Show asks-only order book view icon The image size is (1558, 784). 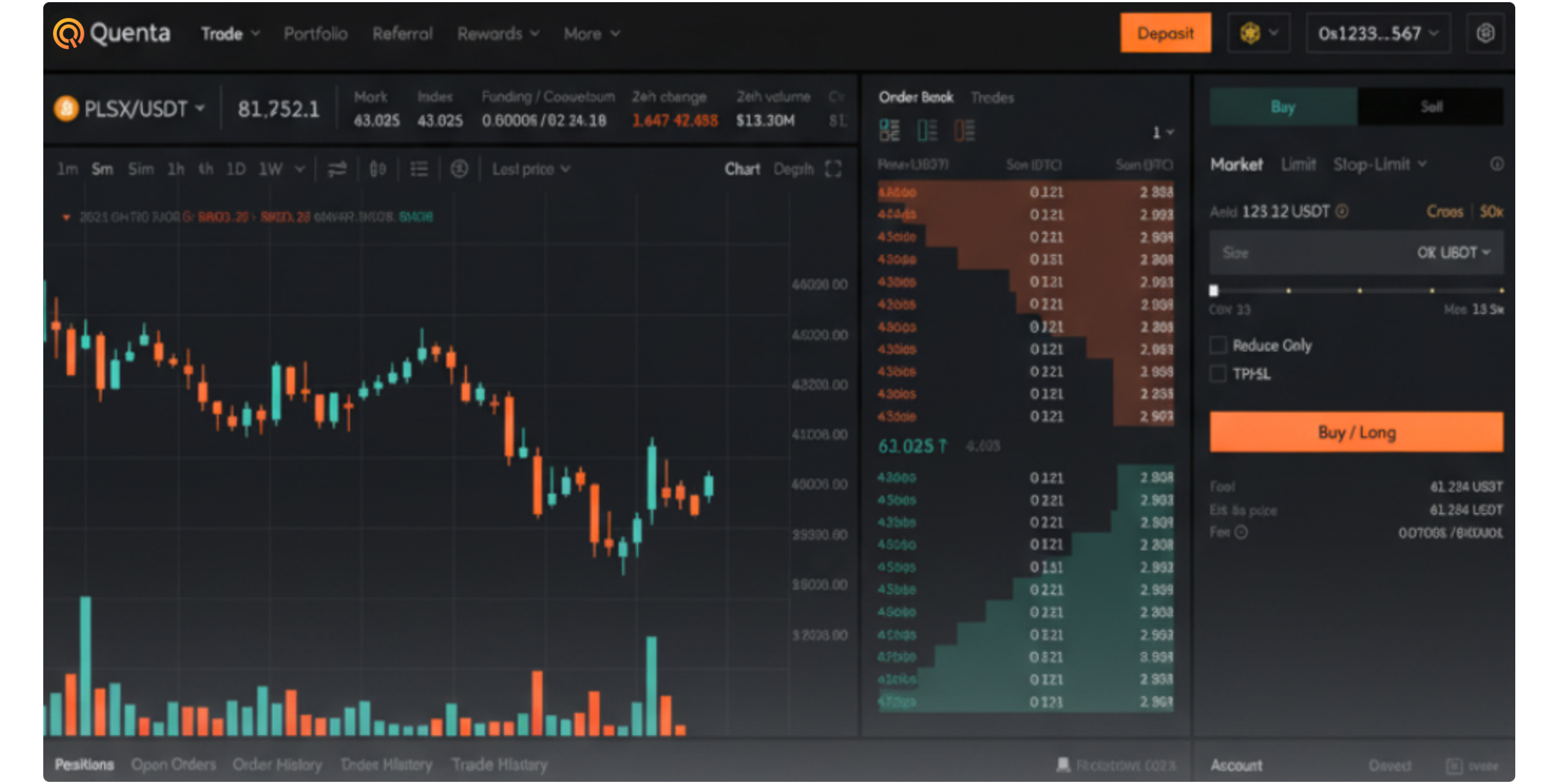(x=964, y=130)
